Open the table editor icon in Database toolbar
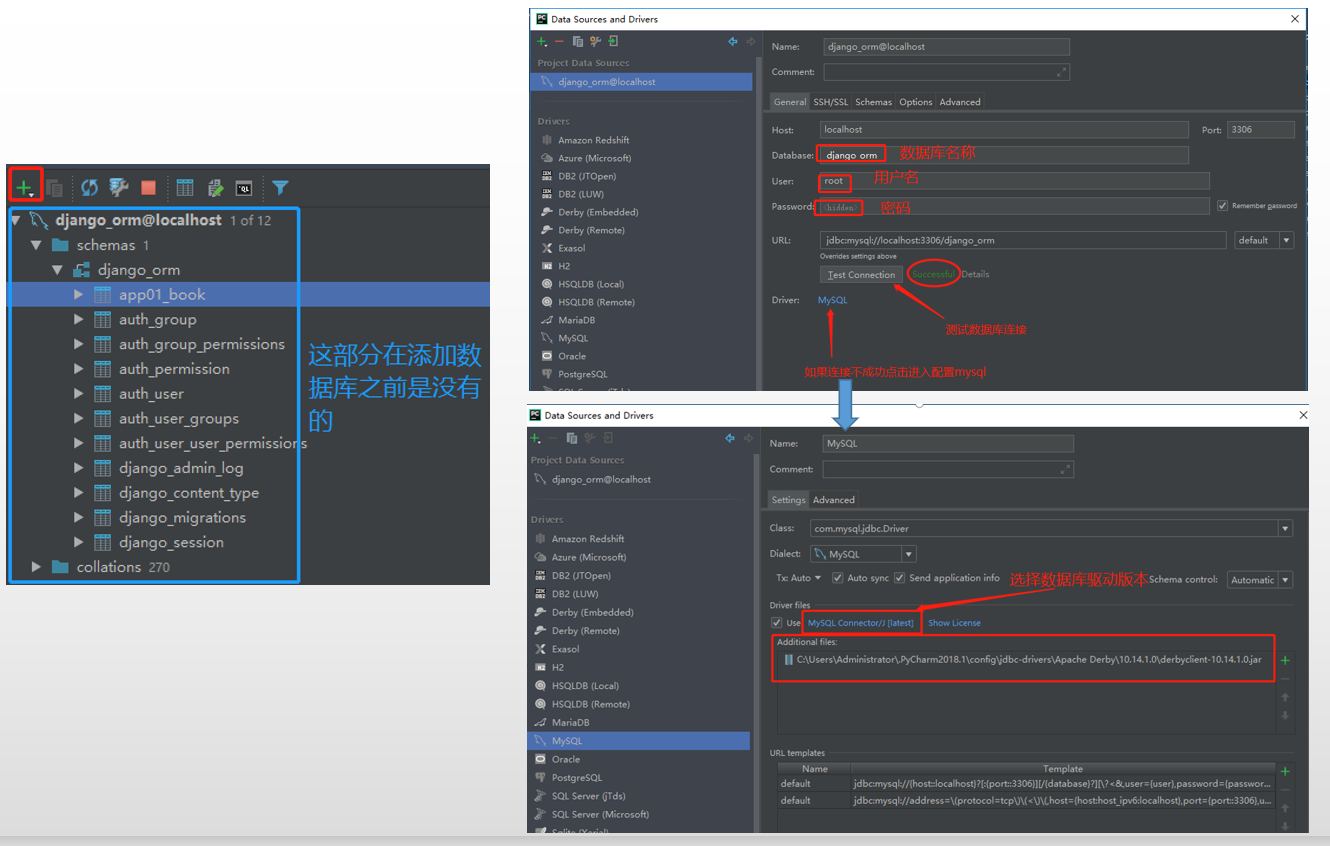 185,187
